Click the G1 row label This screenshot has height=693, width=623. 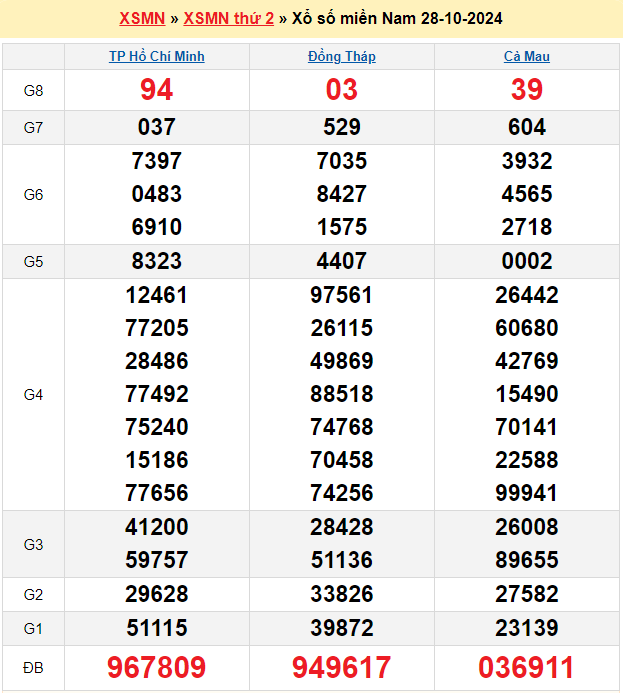coord(33,628)
